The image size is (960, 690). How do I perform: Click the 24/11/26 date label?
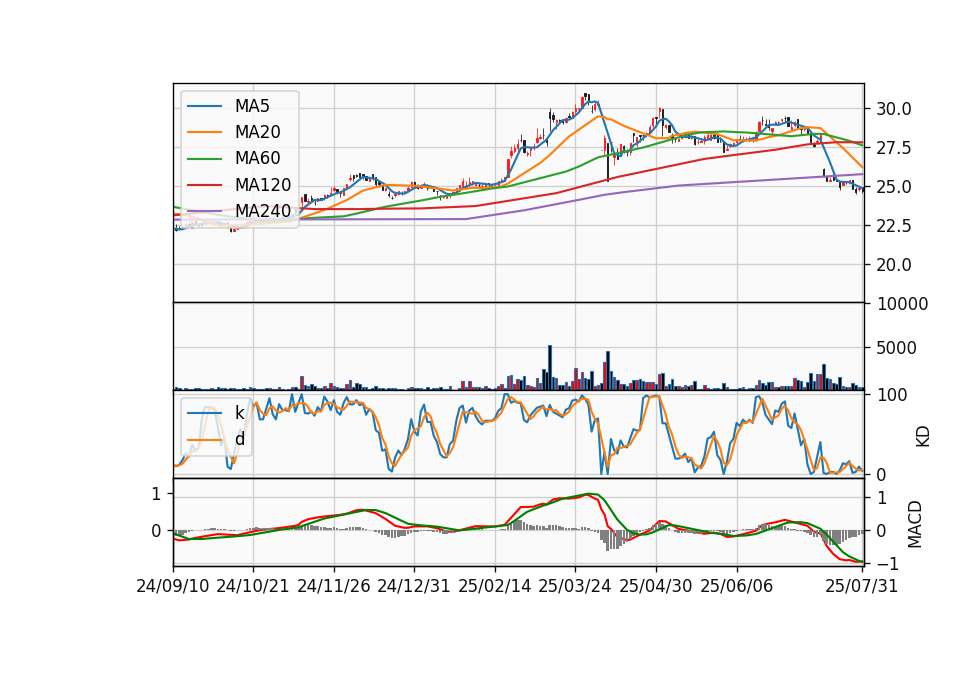point(334,586)
